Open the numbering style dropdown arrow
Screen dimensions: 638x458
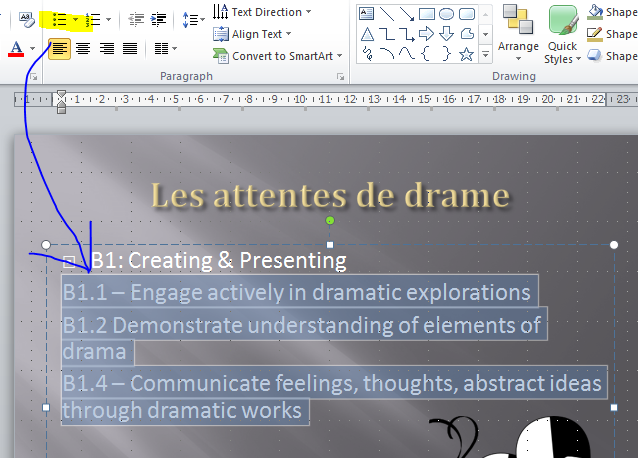pos(108,19)
